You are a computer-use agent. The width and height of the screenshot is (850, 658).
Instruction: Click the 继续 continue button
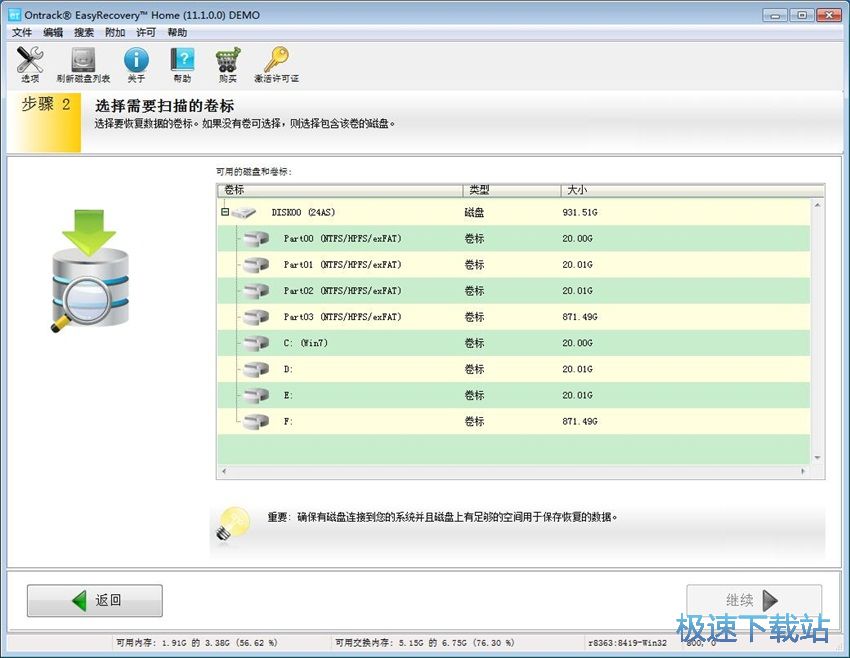tap(754, 600)
